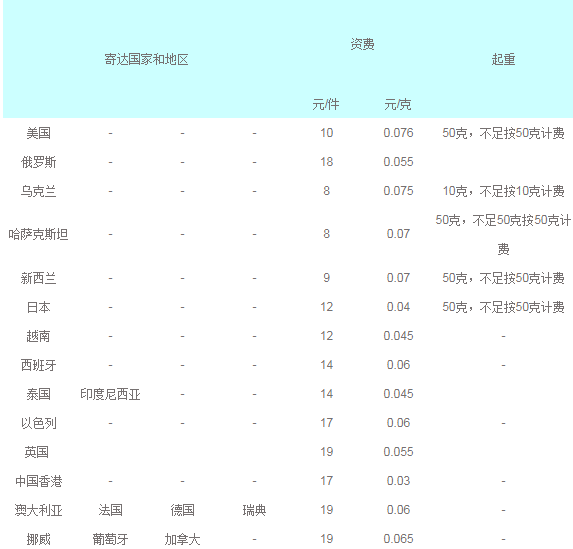Click the 18 per-item fee for 俄罗斯

coord(327,162)
